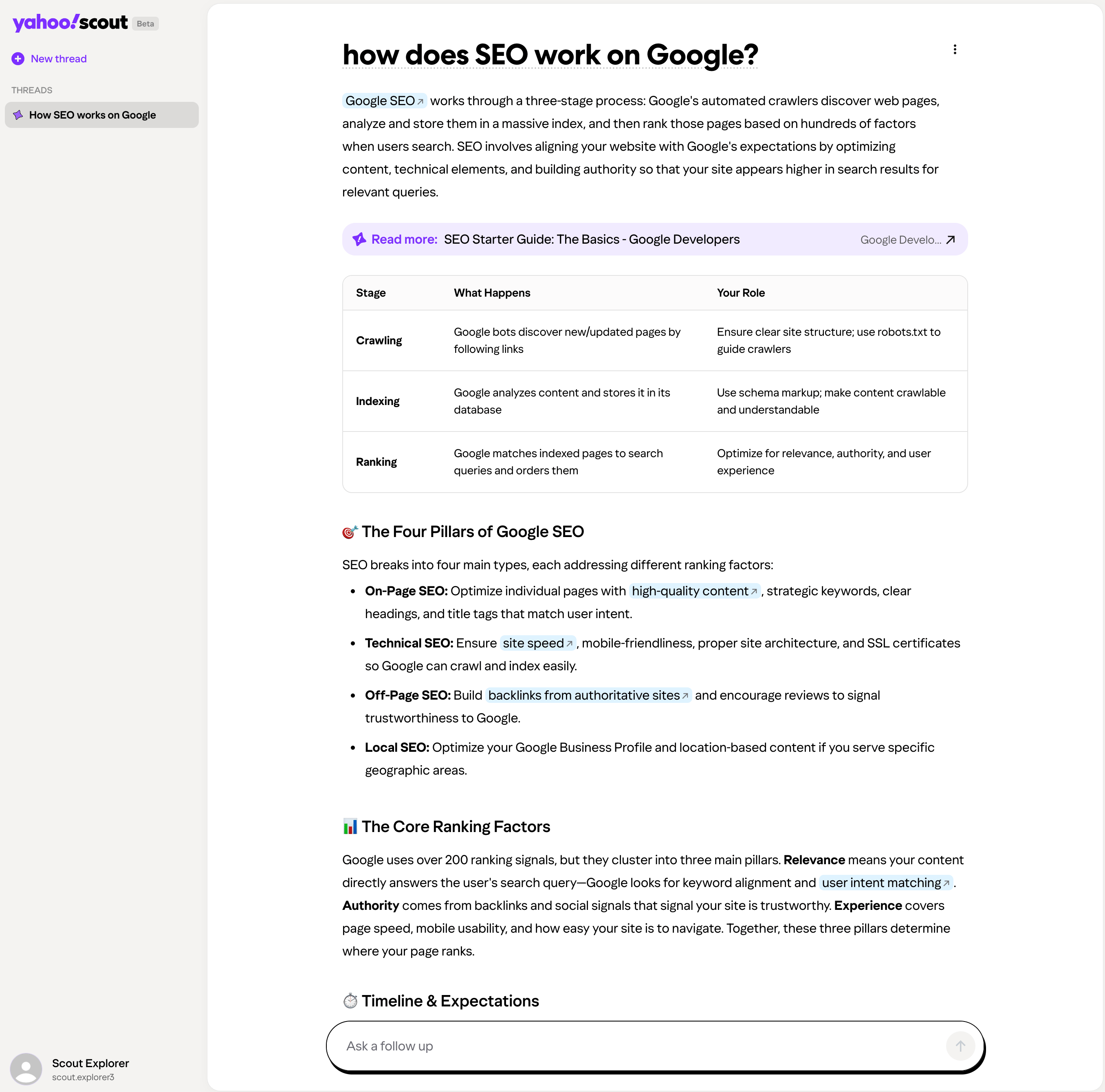Image resolution: width=1105 pixels, height=1092 pixels.
Task: Click the purple flag icon in the Read more banner
Action: [x=359, y=239]
